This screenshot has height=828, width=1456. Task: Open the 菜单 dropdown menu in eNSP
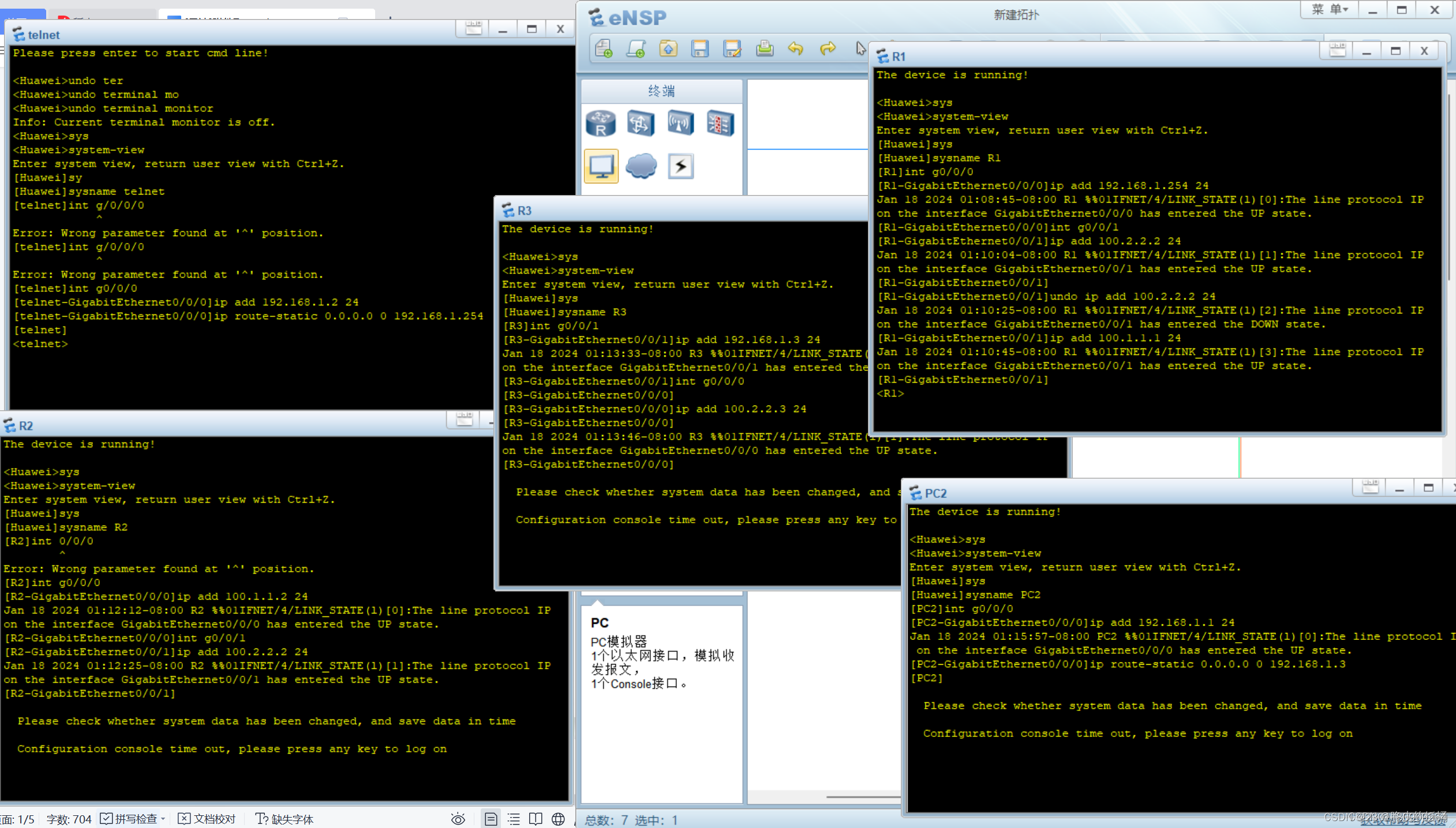tap(1329, 10)
